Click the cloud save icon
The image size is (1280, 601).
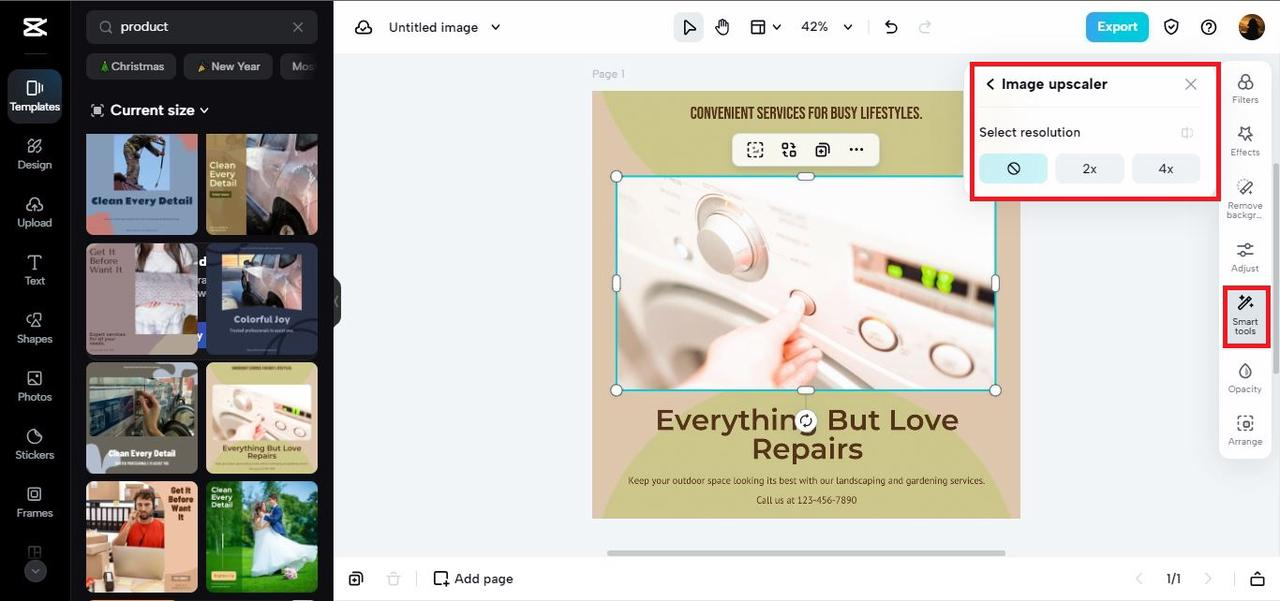pyautogui.click(x=364, y=27)
